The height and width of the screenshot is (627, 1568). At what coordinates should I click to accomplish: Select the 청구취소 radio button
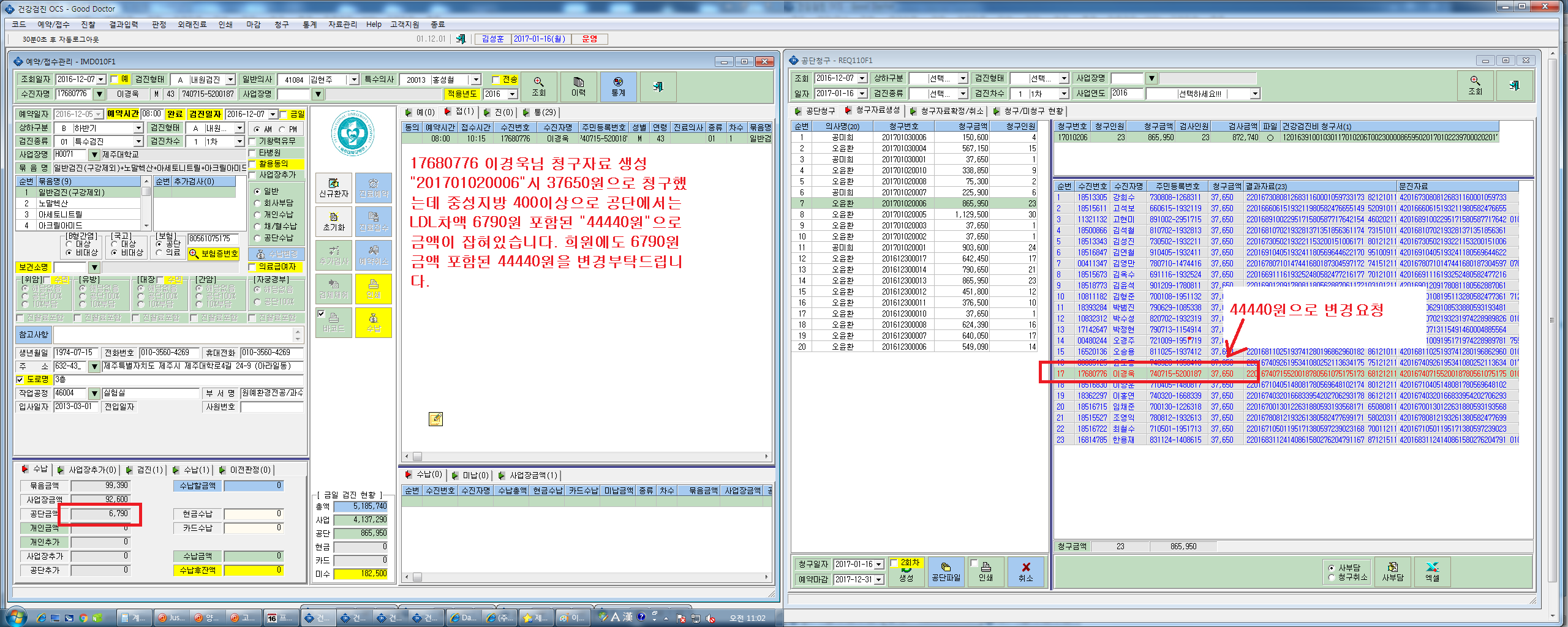point(1332,577)
